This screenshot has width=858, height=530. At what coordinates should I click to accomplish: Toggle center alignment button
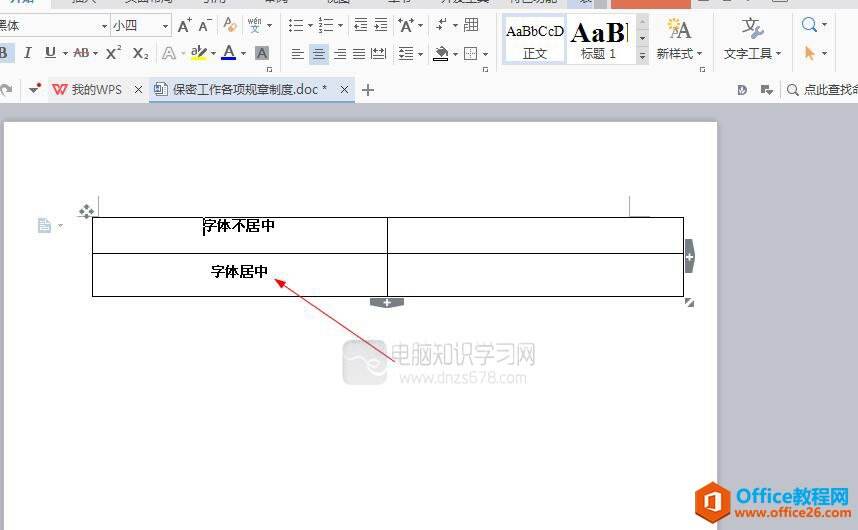coord(319,54)
